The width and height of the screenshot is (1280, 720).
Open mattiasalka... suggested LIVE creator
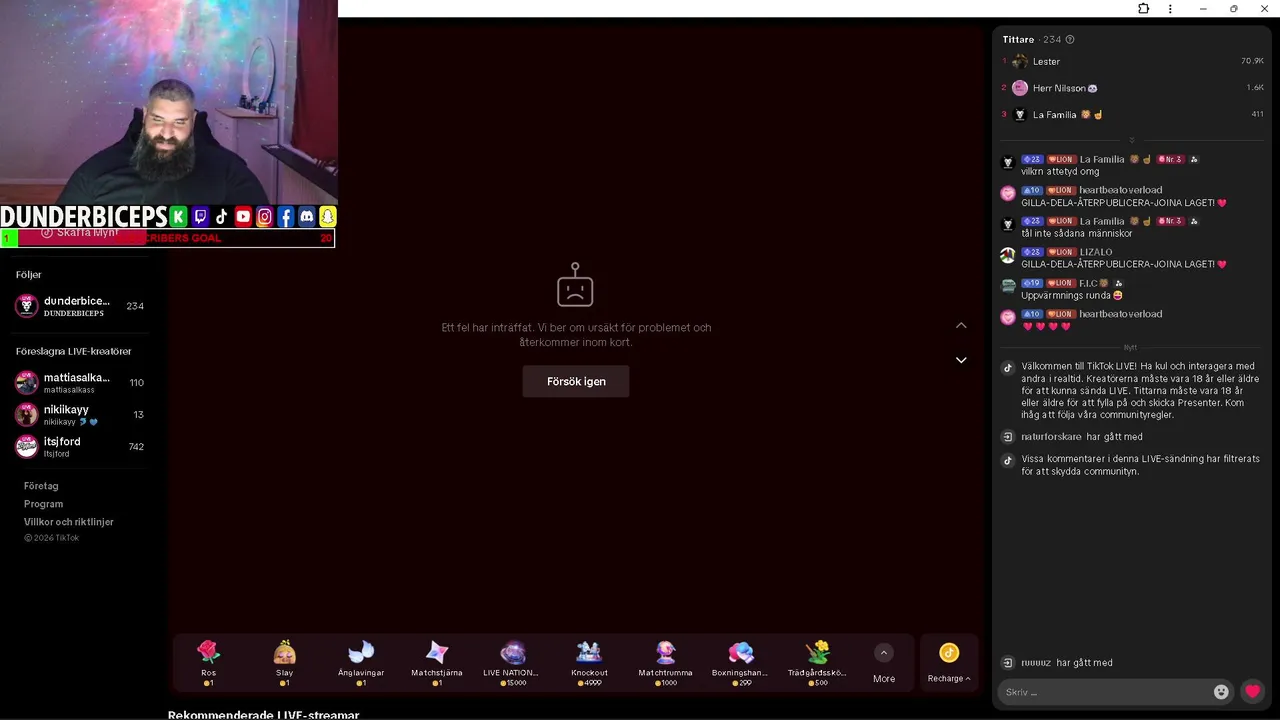(80, 383)
